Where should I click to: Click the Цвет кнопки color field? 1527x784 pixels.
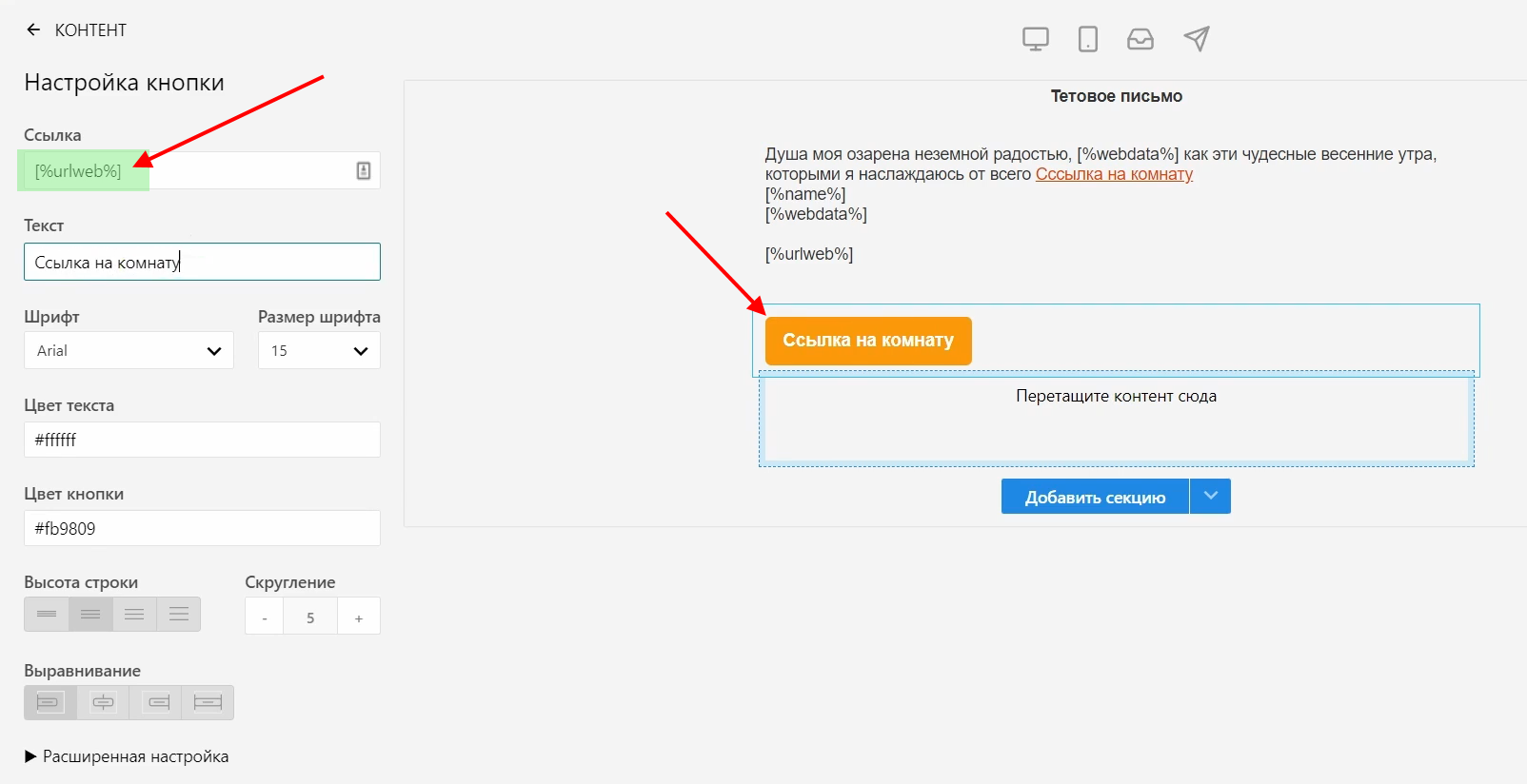(x=202, y=528)
